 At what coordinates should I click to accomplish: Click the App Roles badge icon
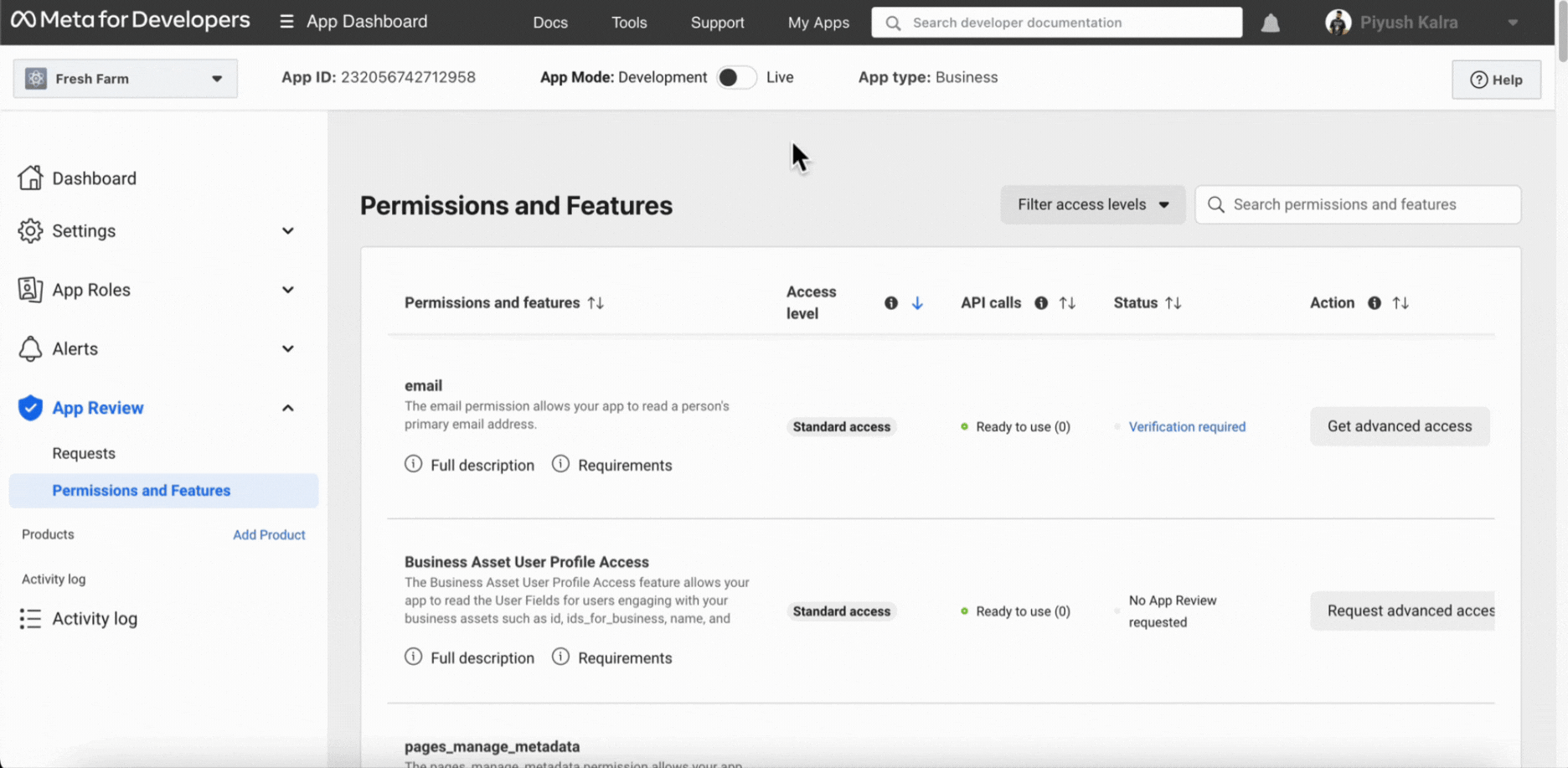[30, 290]
